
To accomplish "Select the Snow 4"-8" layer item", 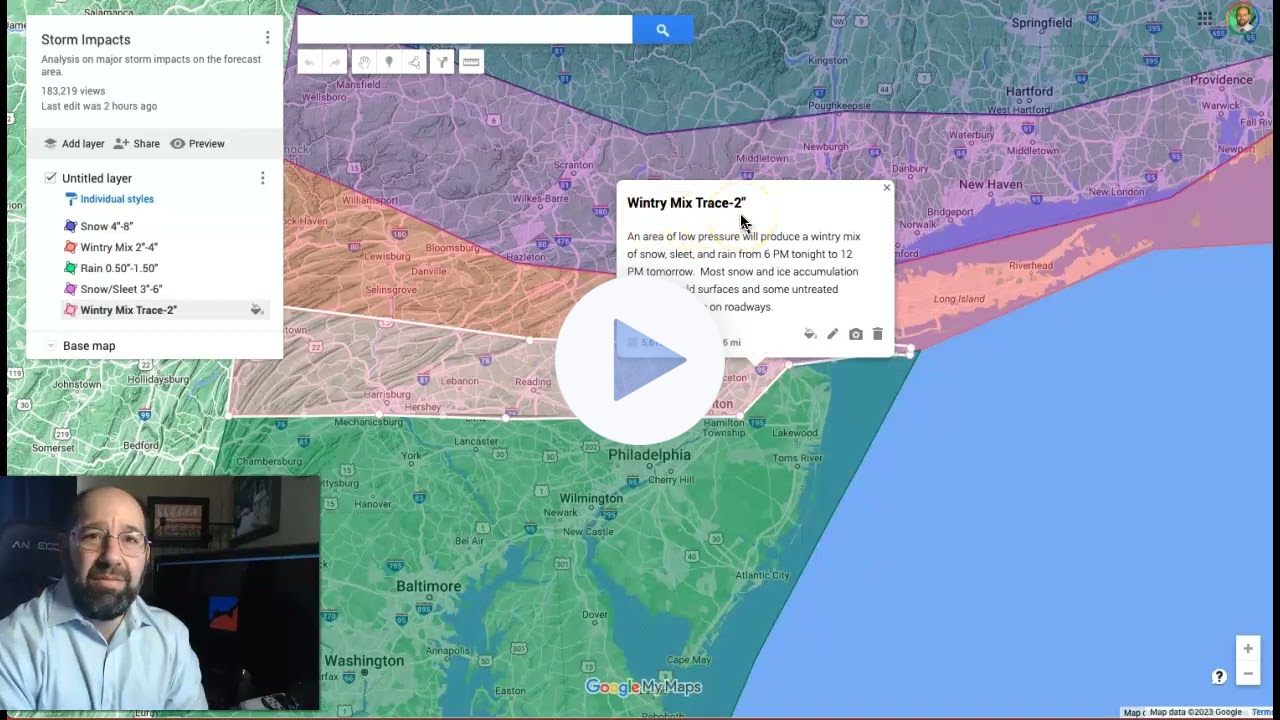I will (x=107, y=226).
